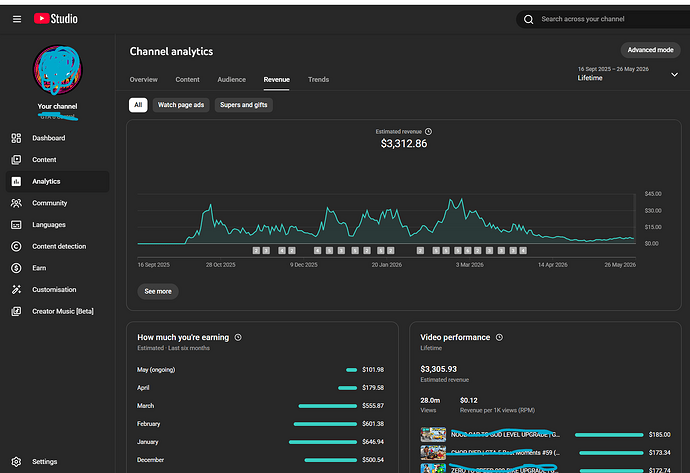Click the YouTube Studio logo
The height and width of the screenshot is (473, 690).
click(x=56, y=18)
